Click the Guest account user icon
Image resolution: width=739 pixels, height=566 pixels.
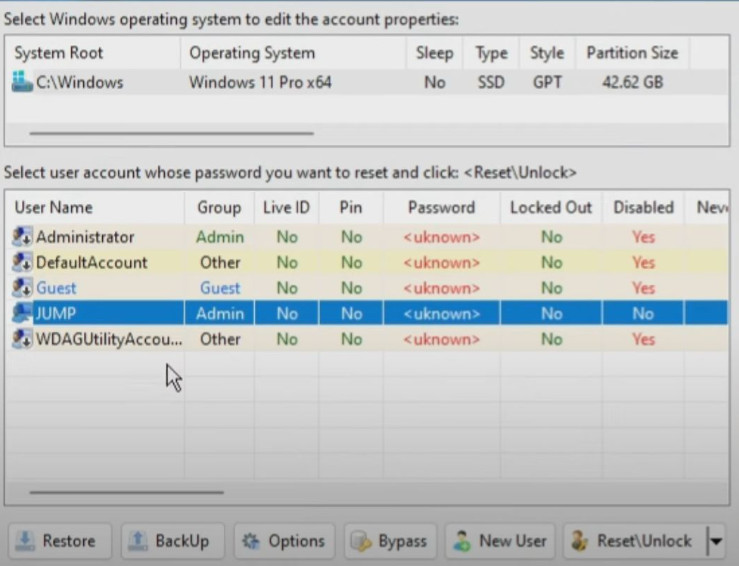point(22,287)
